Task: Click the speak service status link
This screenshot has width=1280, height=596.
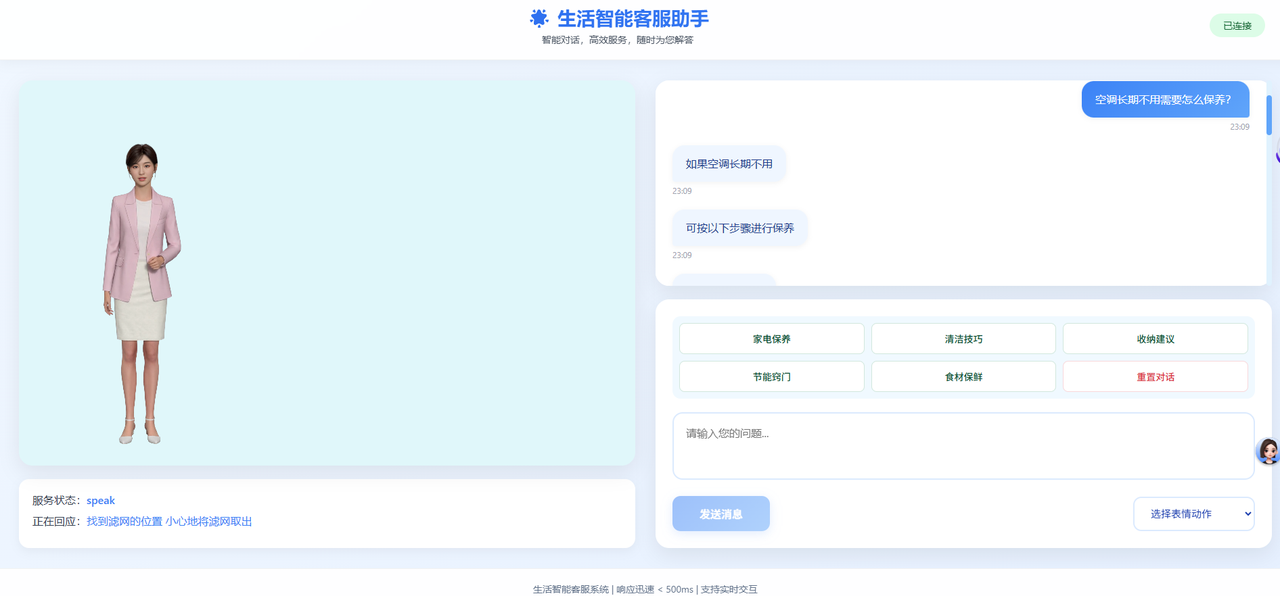Action: (x=100, y=500)
